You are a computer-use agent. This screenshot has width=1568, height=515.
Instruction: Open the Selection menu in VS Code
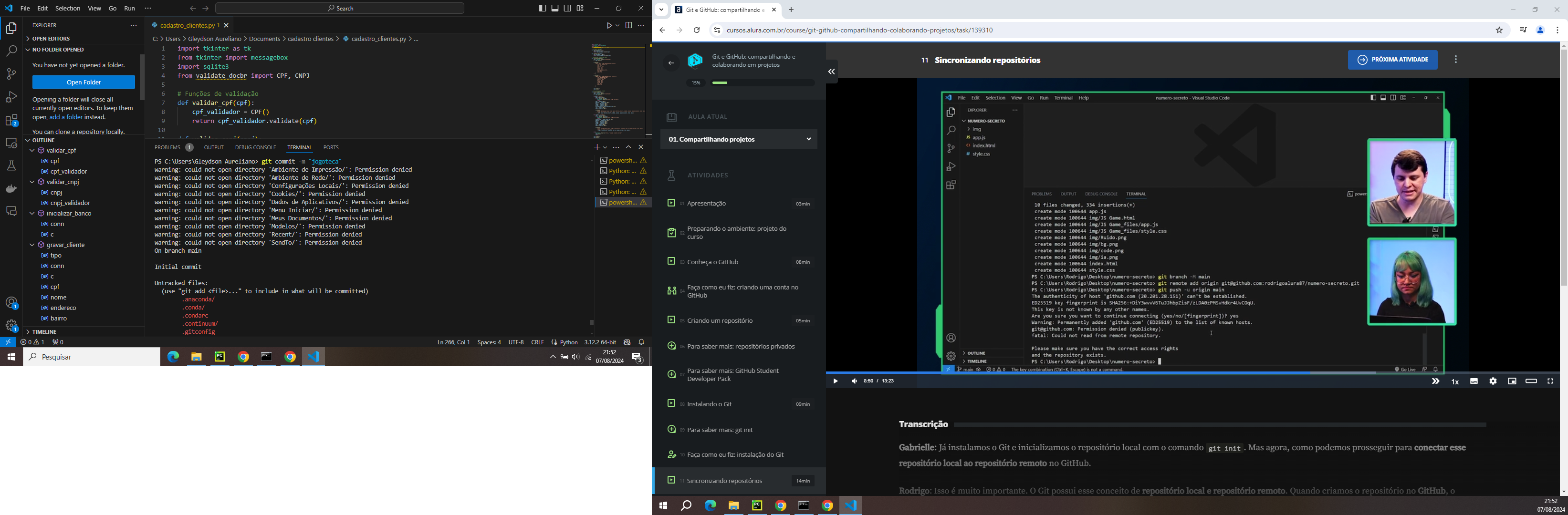[68, 9]
